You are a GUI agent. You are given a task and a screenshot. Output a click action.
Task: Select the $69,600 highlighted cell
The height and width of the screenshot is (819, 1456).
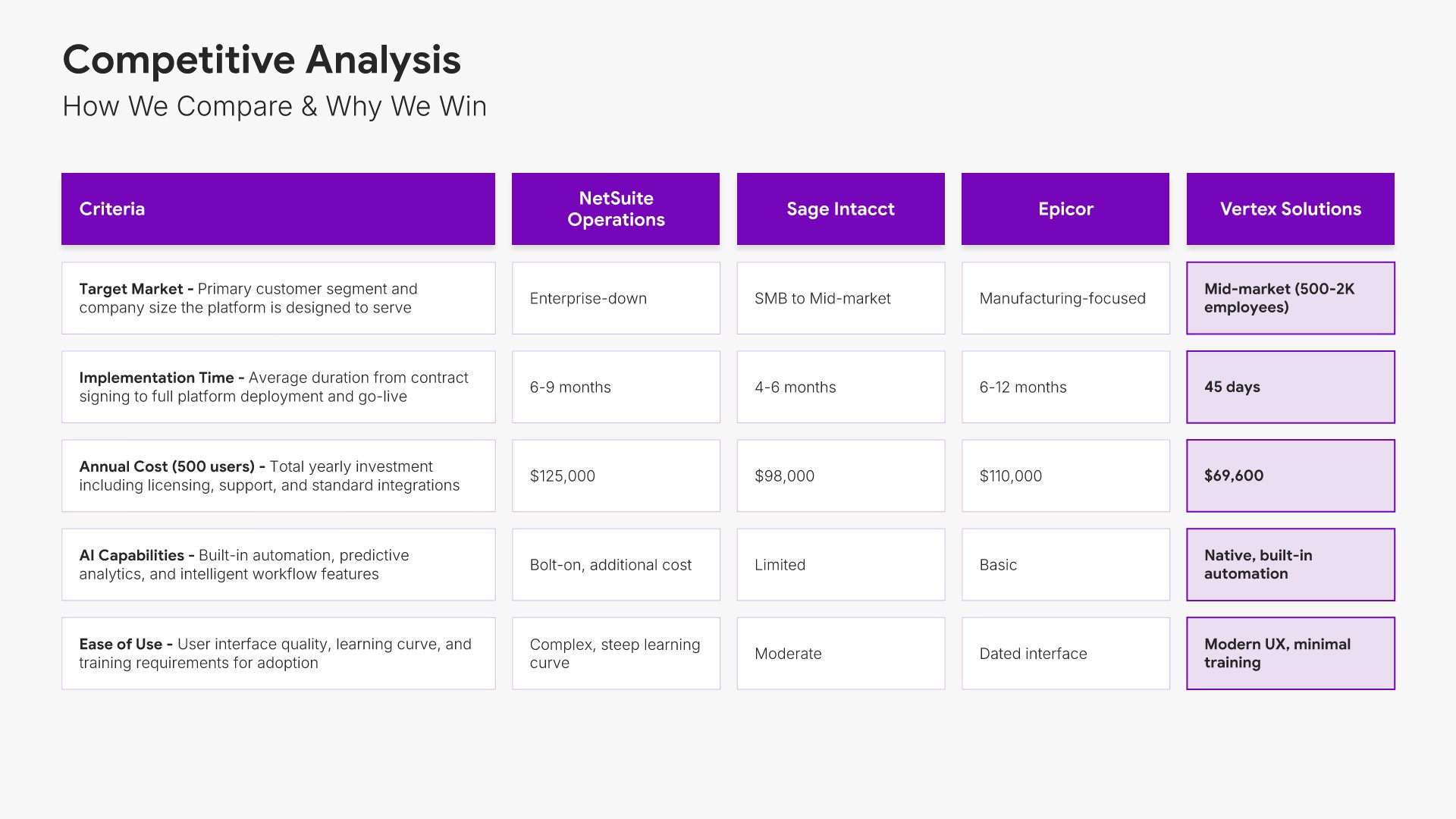click(1290, 475)
